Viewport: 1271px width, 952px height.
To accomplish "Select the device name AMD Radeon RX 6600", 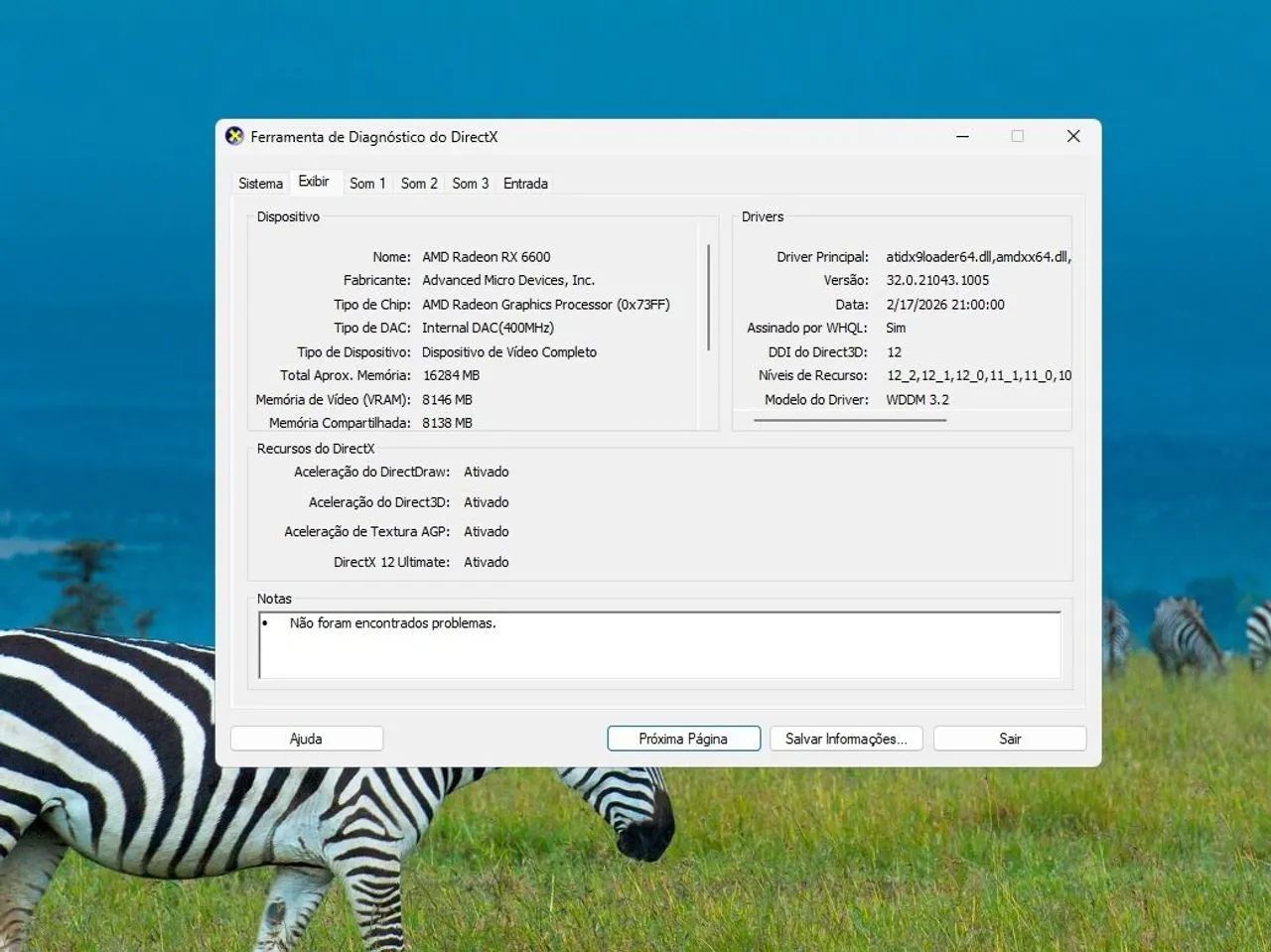I will 486,257.
